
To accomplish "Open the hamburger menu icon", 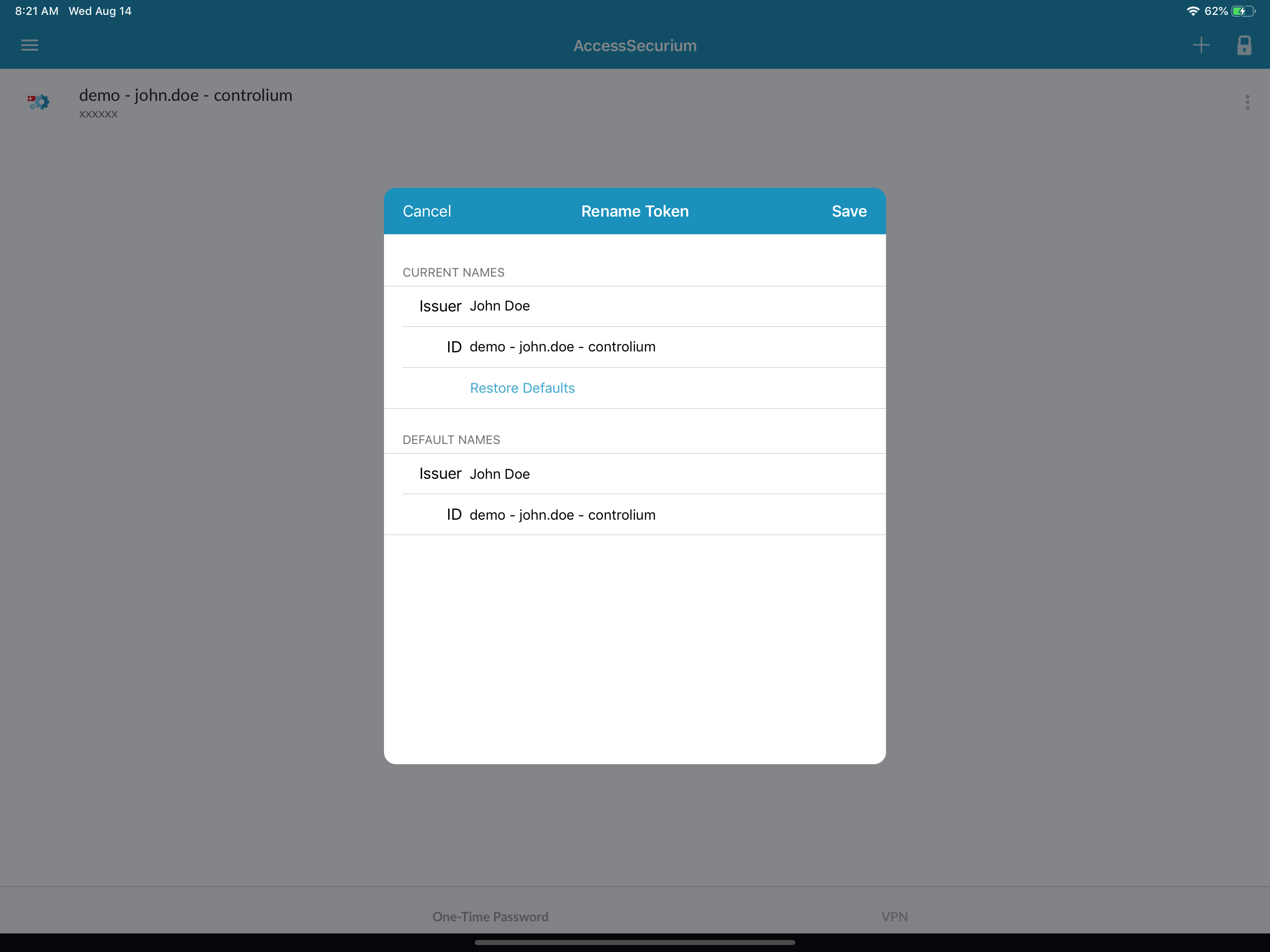I will coord(30,46).
